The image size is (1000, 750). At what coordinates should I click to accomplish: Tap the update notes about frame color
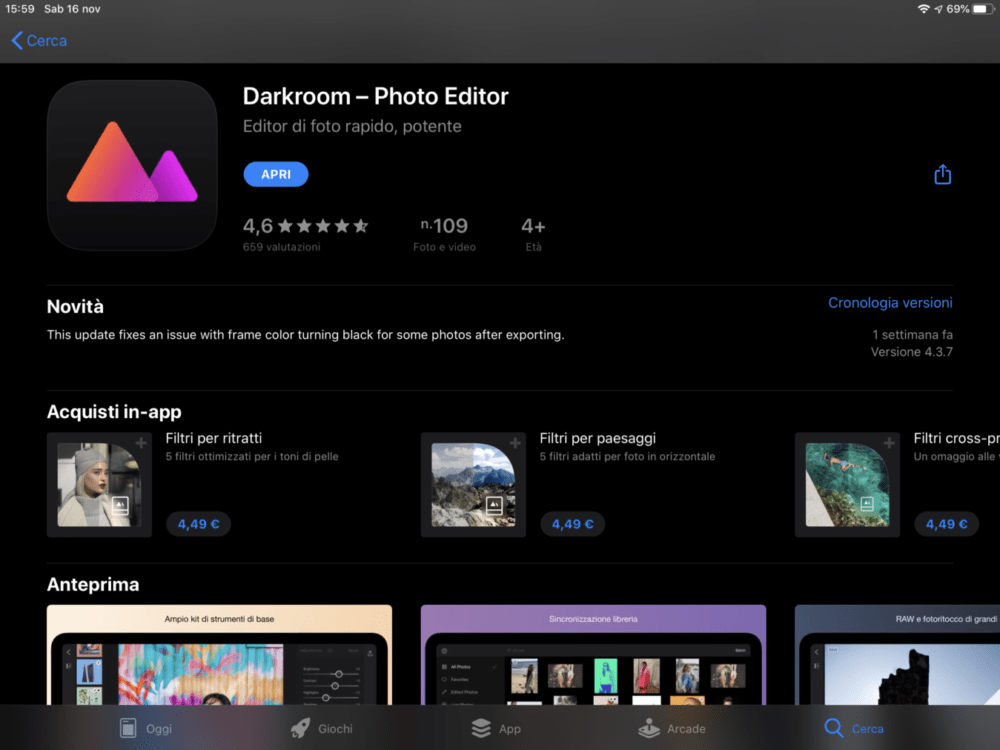(305, 335)
